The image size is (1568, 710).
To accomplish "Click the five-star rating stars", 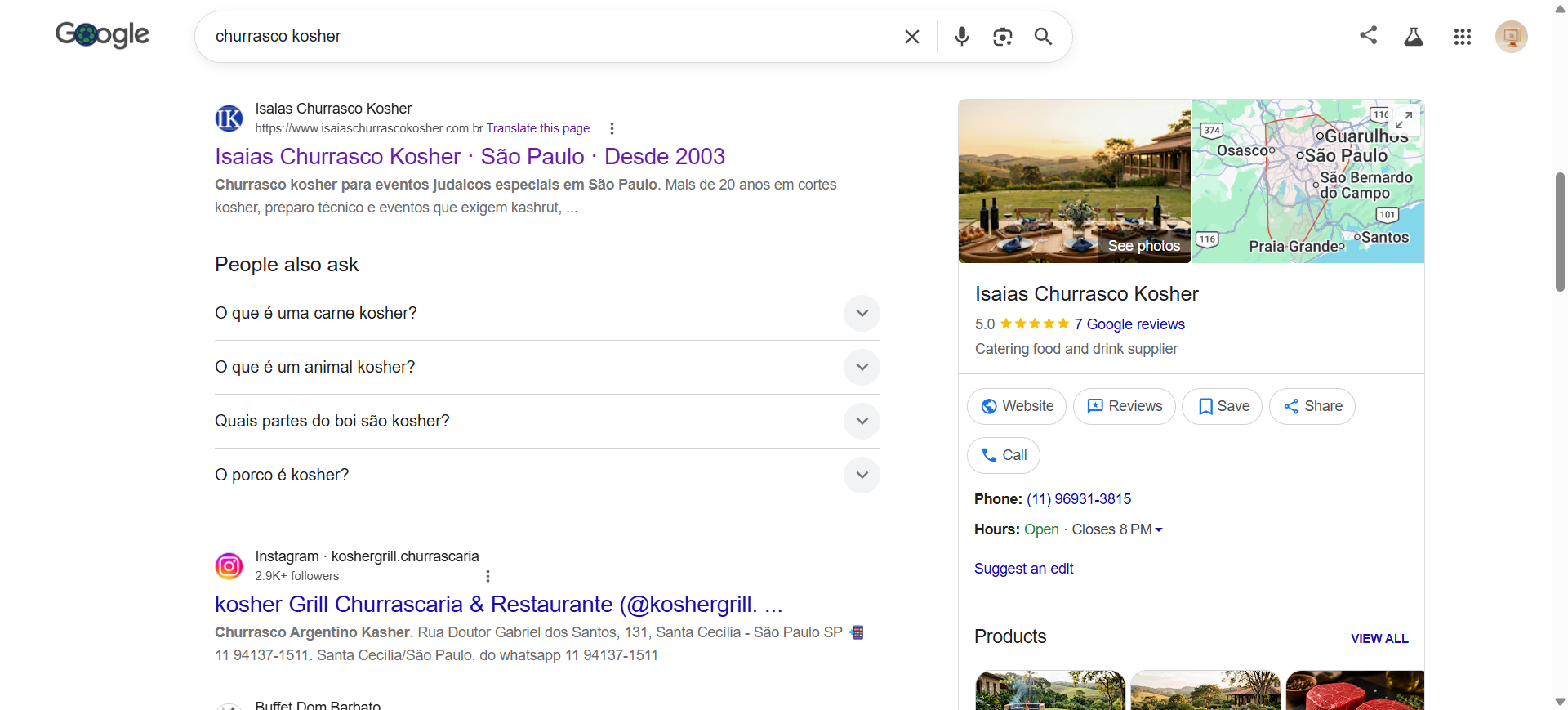I will pyautogui.click(x=1035, y=324).
